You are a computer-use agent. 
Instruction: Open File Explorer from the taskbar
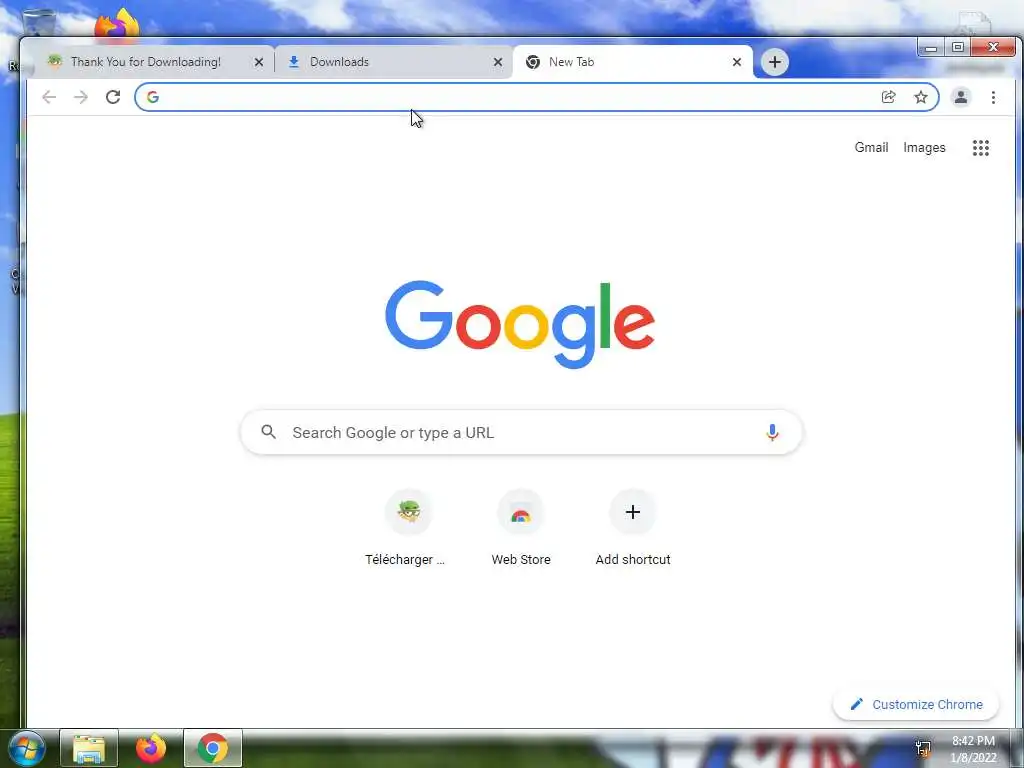pos(89,748)
